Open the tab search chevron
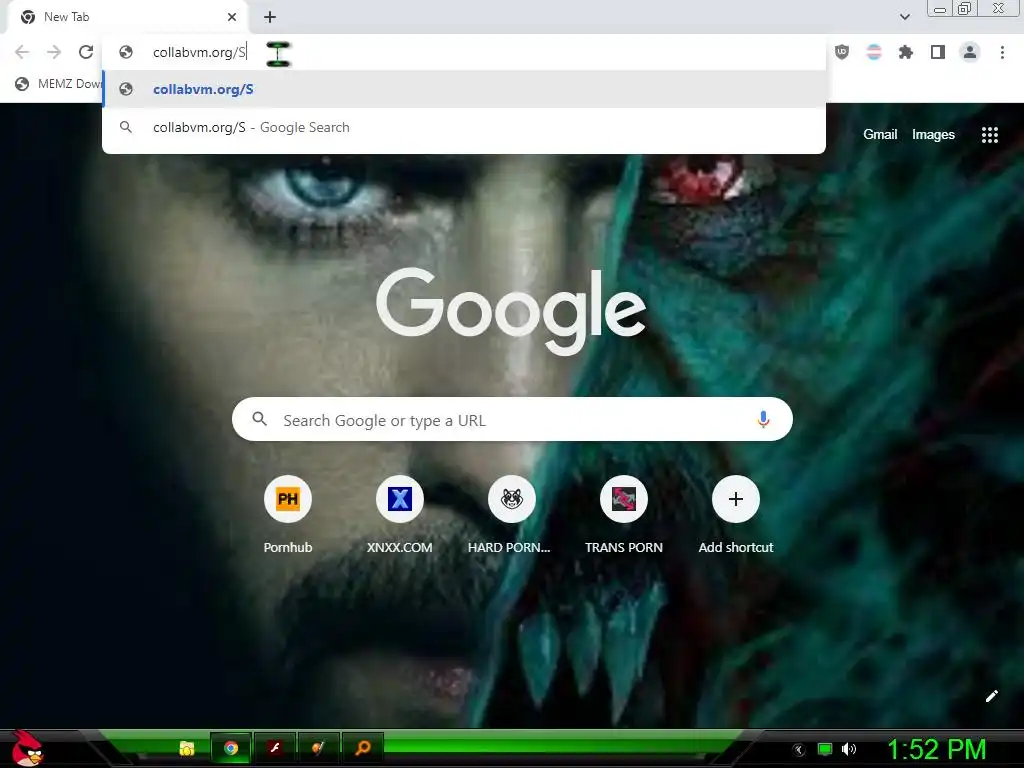The height and width of the screenshot is (768, 1024). tap(904, 17)
